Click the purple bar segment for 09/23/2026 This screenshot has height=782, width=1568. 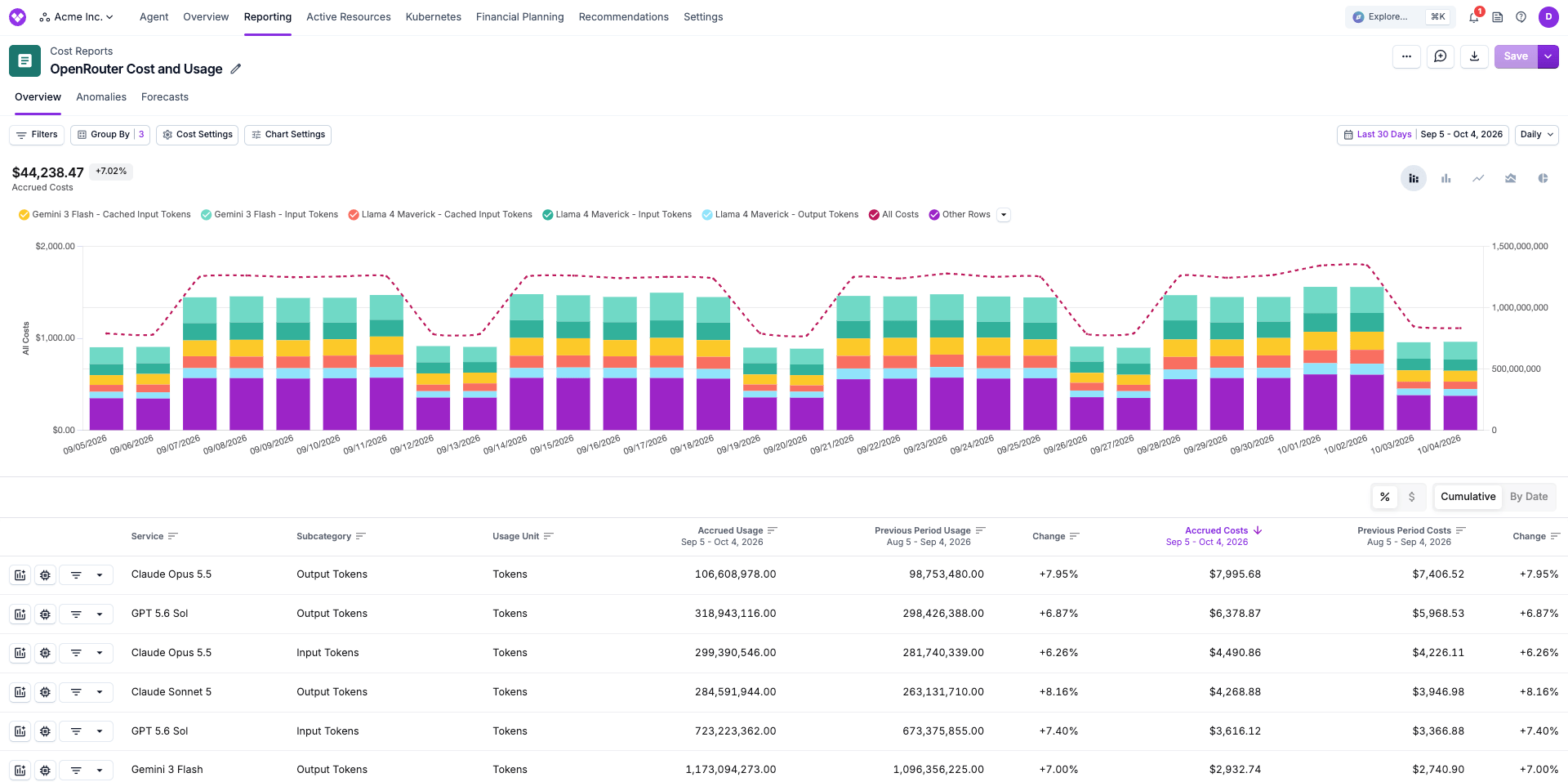tap(947, 404)
